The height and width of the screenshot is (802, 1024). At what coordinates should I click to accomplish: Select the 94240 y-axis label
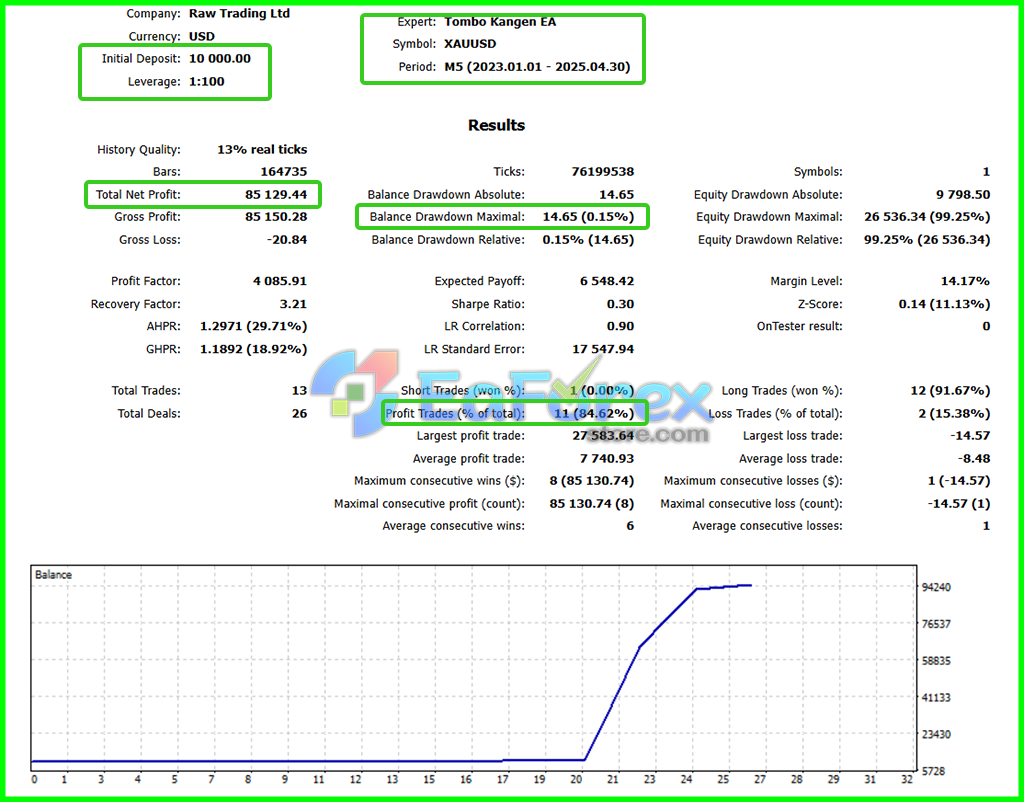pos(935,587)
